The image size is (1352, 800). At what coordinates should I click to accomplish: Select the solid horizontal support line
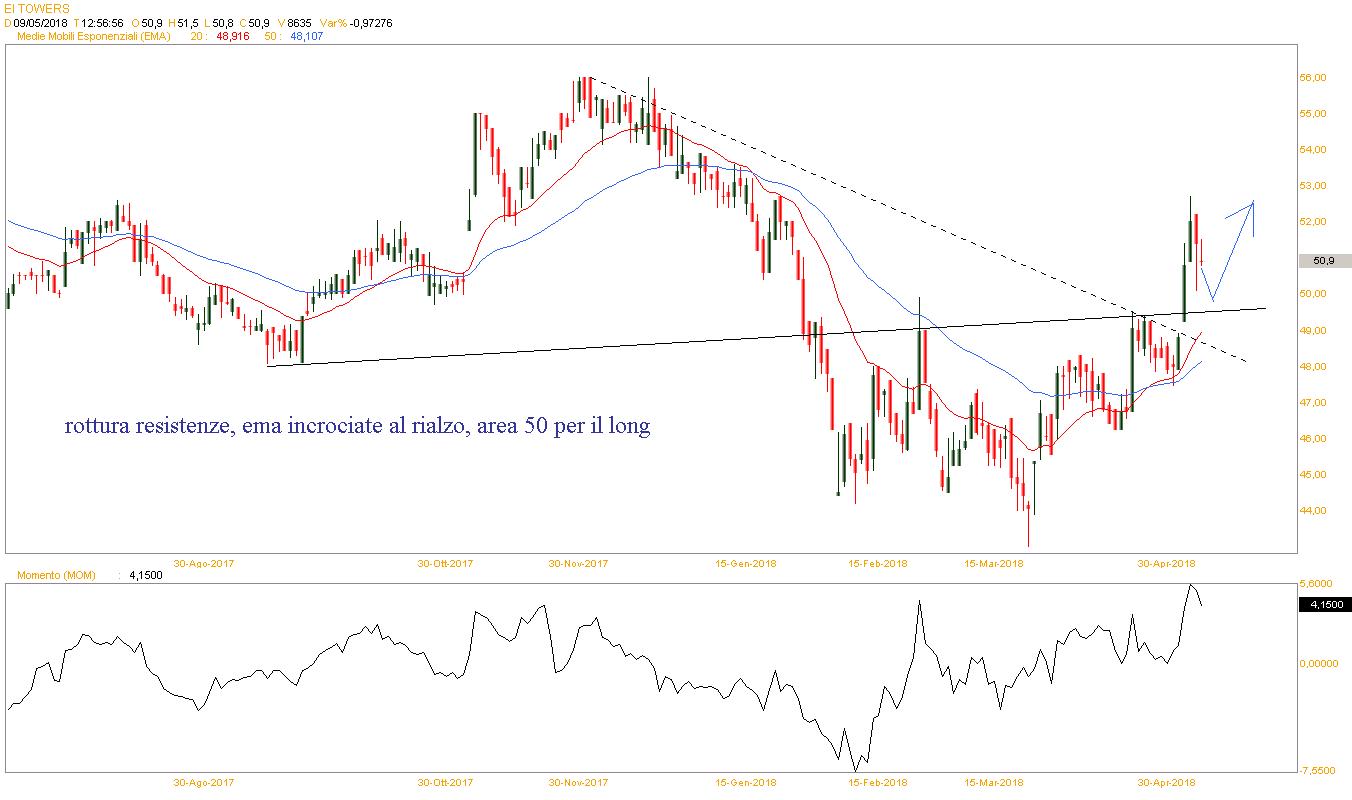tap(767, 337)
